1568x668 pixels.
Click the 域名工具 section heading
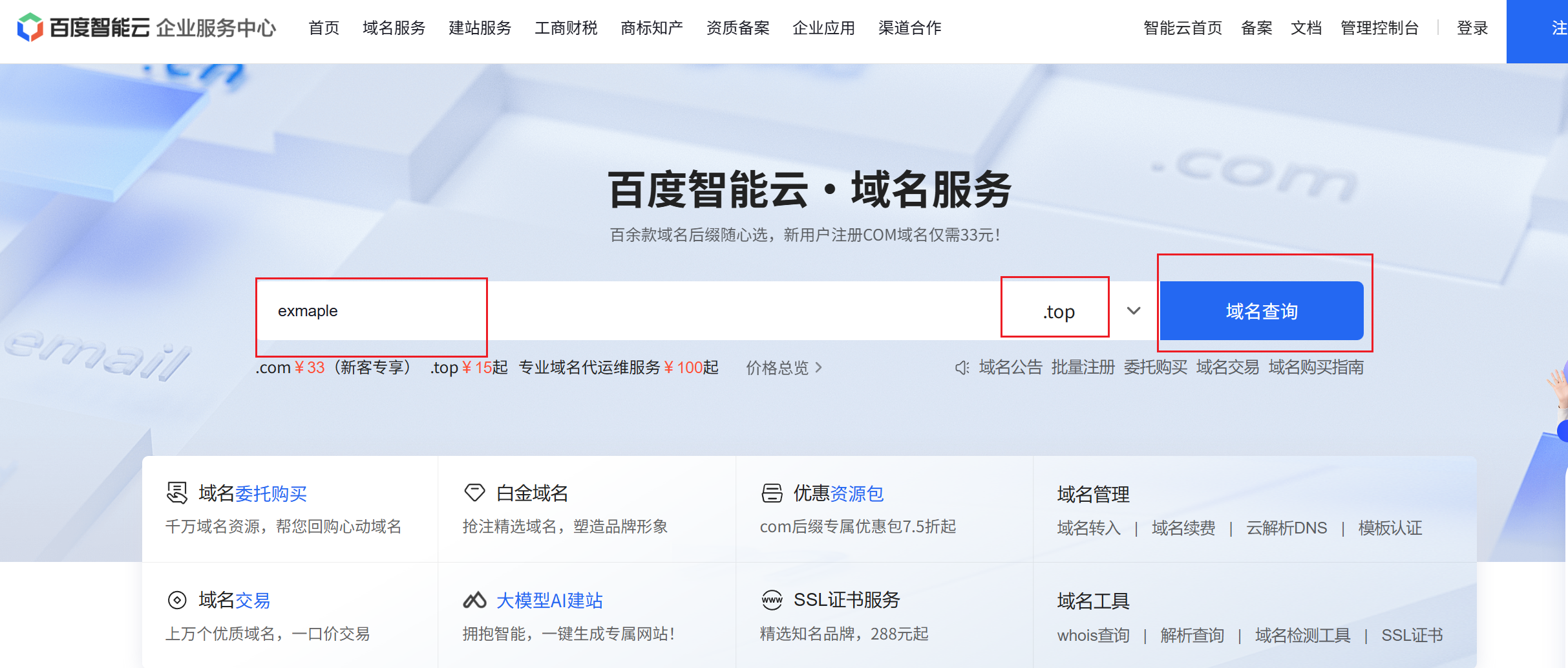click(1094, 601)
